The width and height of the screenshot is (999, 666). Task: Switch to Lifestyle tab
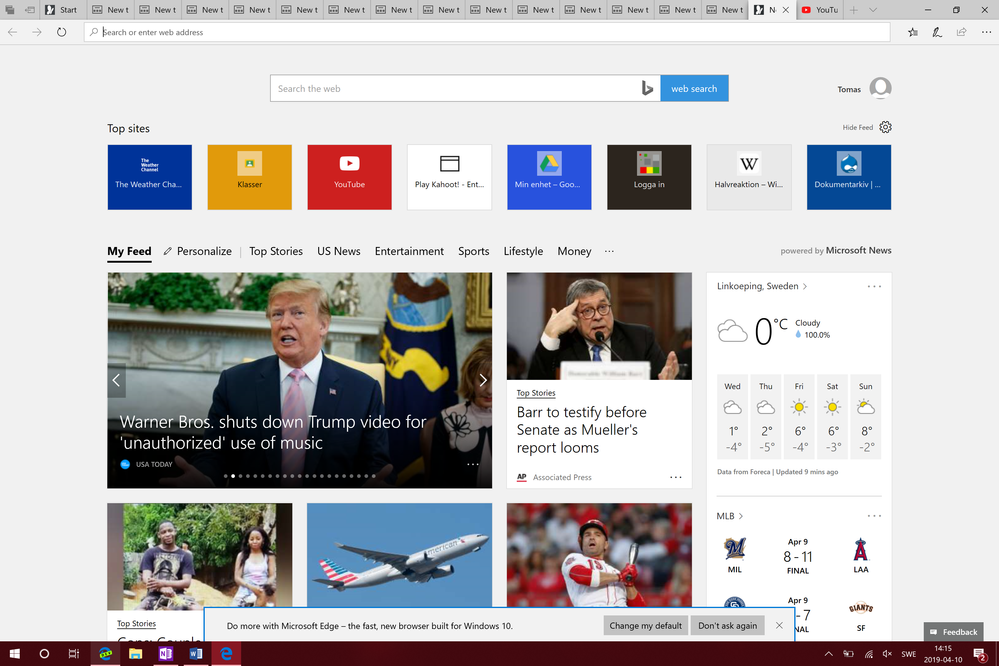coord(523,251)
